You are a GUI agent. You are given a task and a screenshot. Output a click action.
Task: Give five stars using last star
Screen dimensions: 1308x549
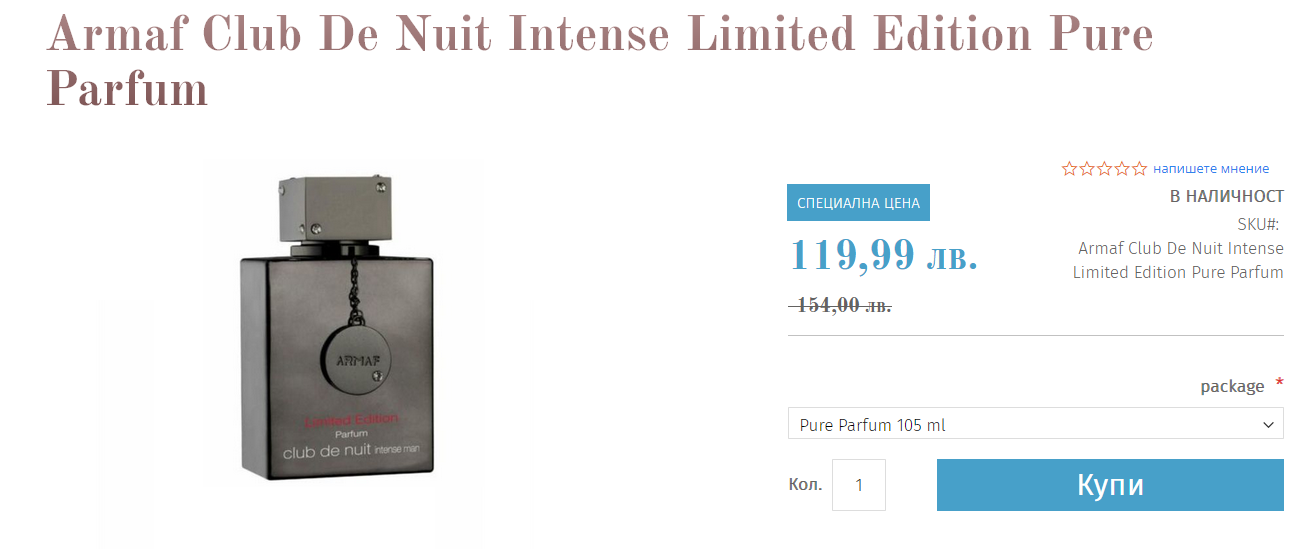(x=1138, y=169)
